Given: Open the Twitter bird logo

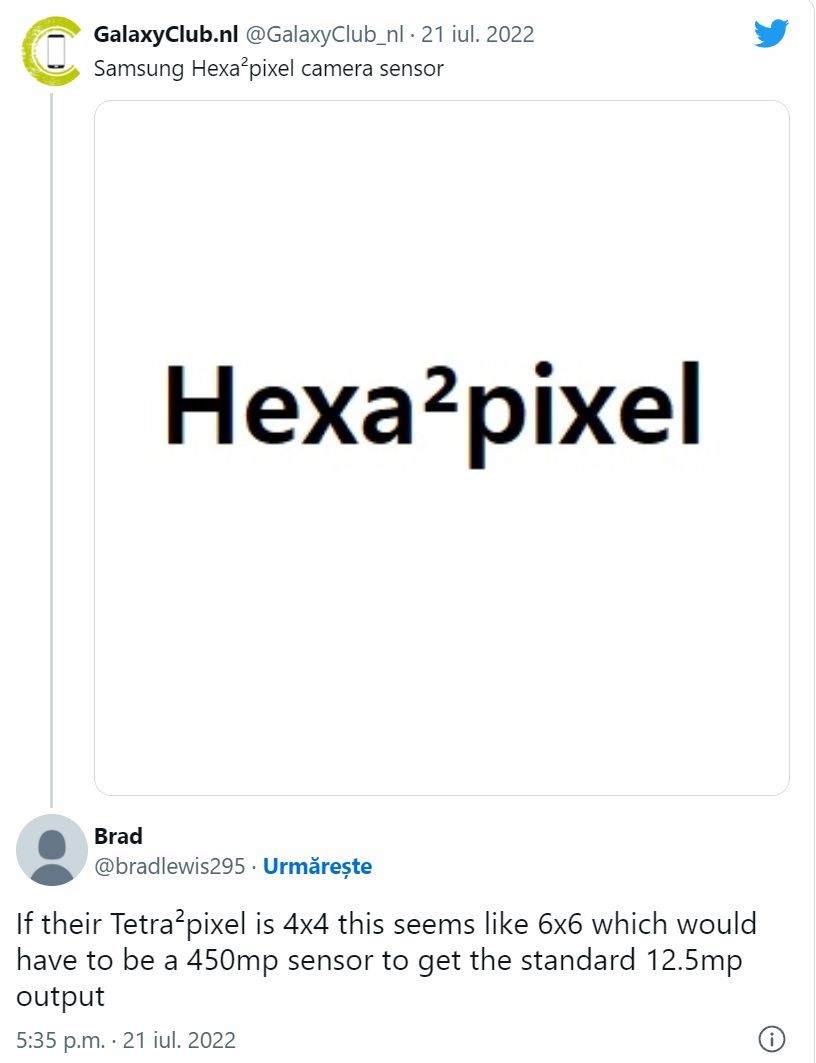Looking at the screenshot, I should pyautogui.click(x=771, y=34).
